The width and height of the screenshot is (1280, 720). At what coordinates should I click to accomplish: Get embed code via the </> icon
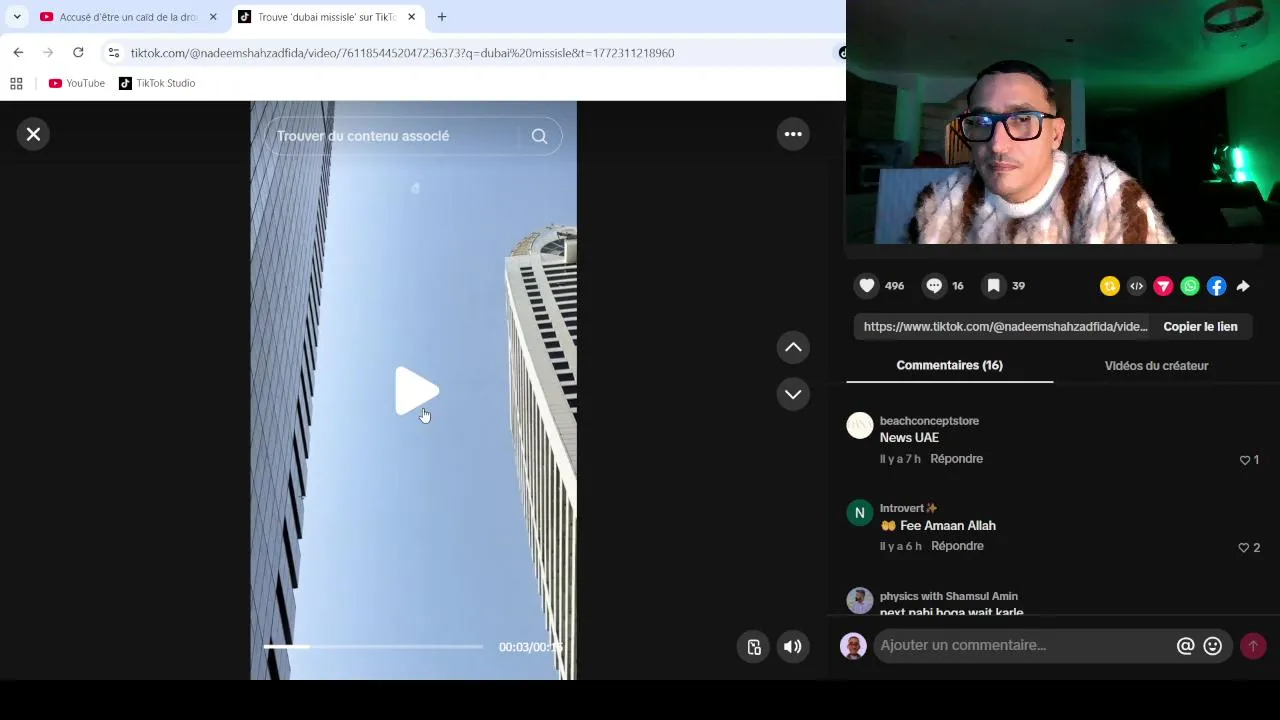(x=1136, y=287)
